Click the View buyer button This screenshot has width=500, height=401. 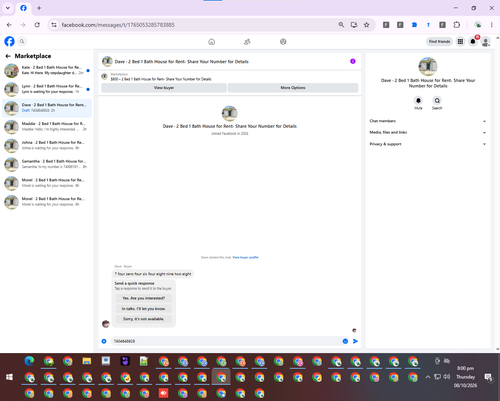pos(164,88)
